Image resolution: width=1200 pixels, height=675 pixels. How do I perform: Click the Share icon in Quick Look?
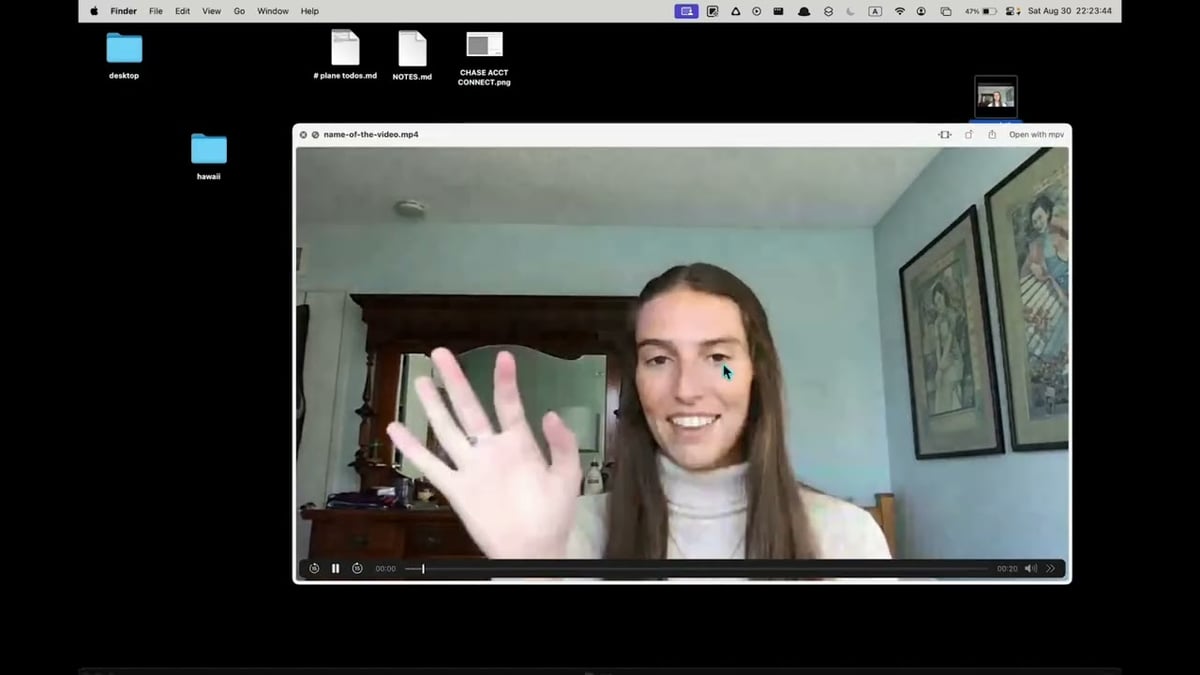(x=992, y=134)
